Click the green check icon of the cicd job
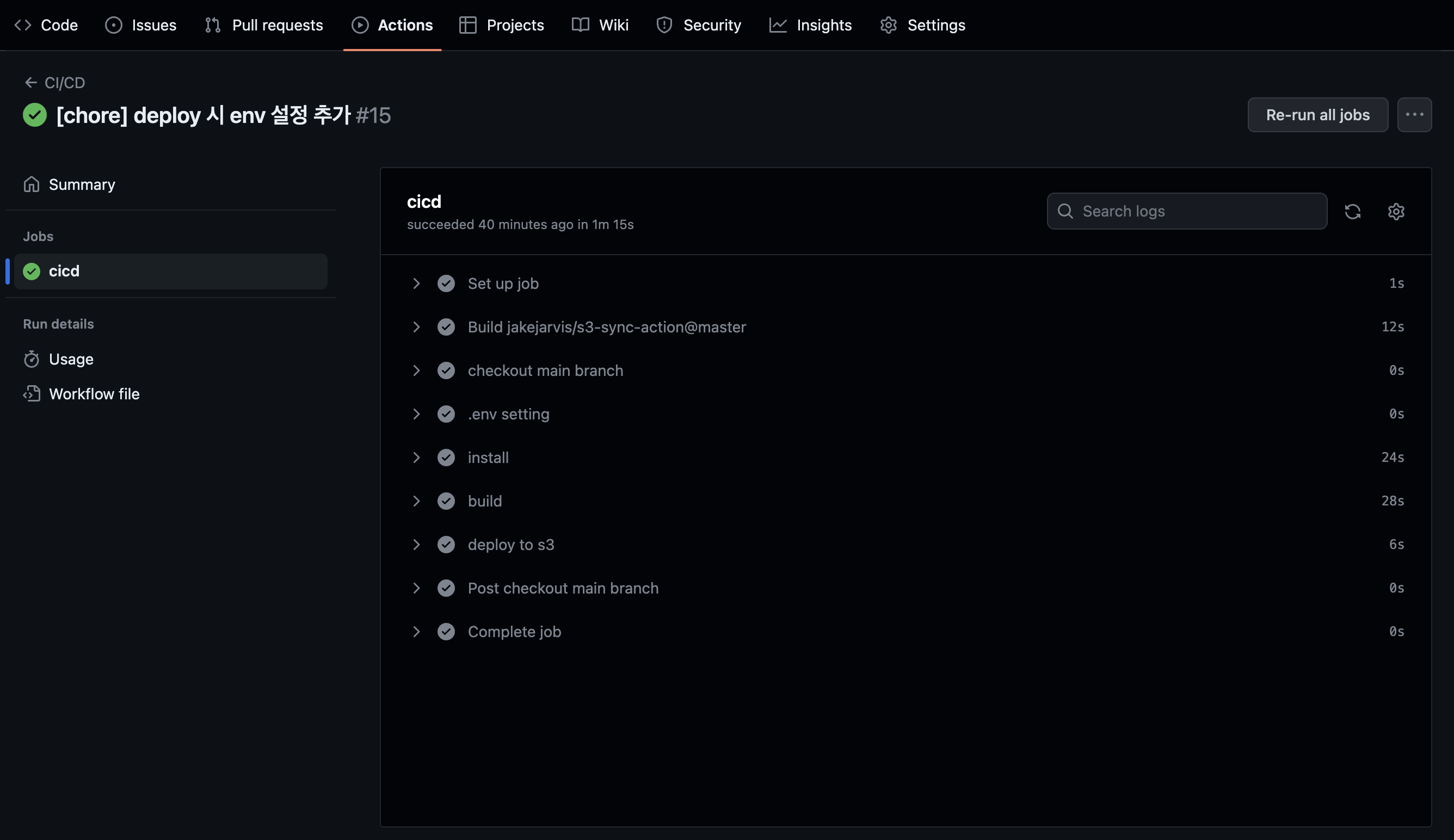Image resolution: width=1454 pixels, height=840 pixels. click(x=32, y=271)
